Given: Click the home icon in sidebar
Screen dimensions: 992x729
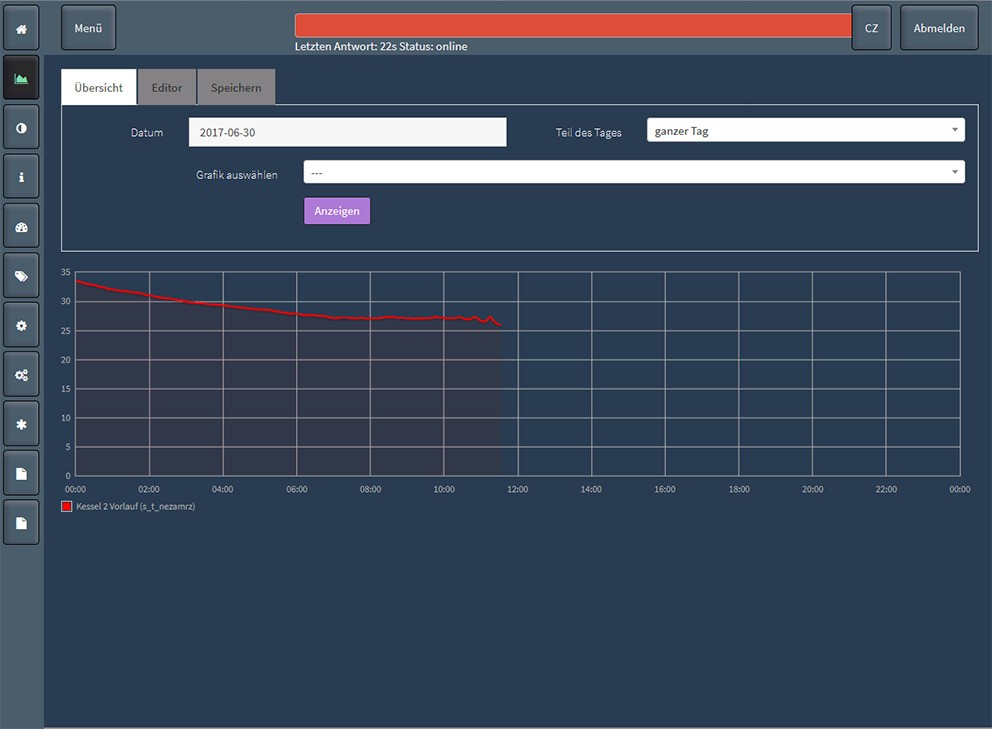Looking at the screenshot, I should [x=21, y=29].
